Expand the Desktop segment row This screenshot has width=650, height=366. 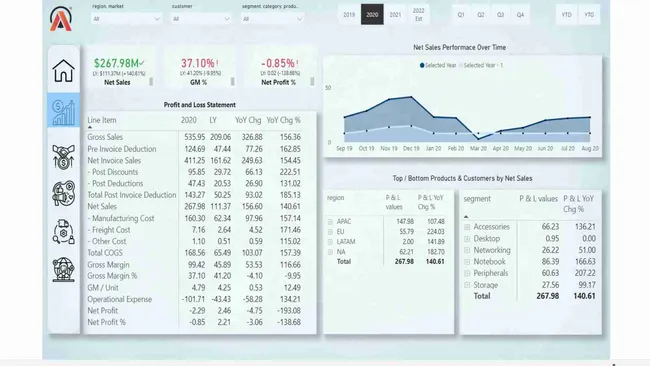tap(467, 239)
